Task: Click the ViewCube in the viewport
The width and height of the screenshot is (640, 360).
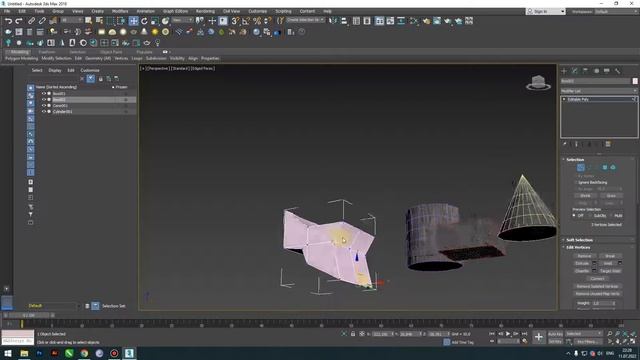Action: pyautogui.click(x=538, y=82)
